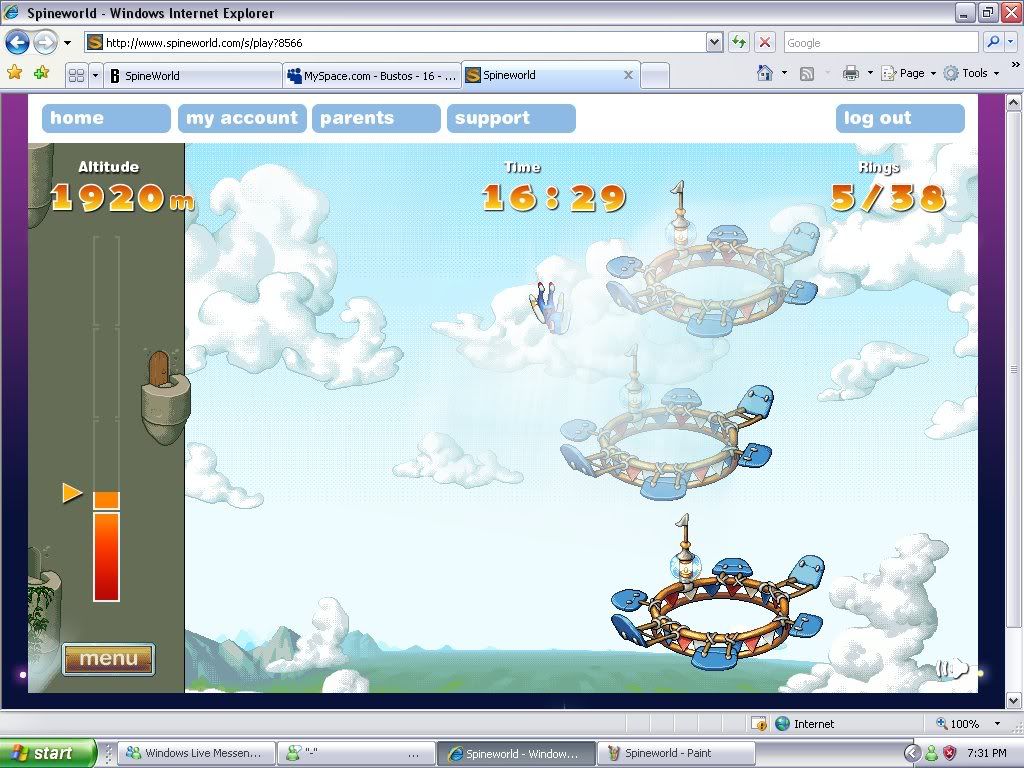Expand the toolbar overflow chevron
The height and width of the screenshot is (768, 1024).
[1016, 65]
